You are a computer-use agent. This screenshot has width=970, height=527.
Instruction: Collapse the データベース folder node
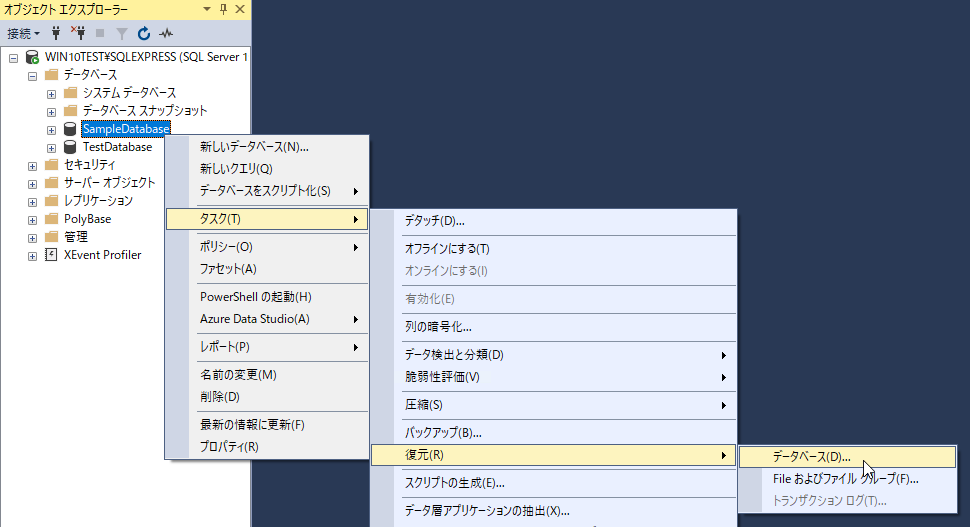32,76
